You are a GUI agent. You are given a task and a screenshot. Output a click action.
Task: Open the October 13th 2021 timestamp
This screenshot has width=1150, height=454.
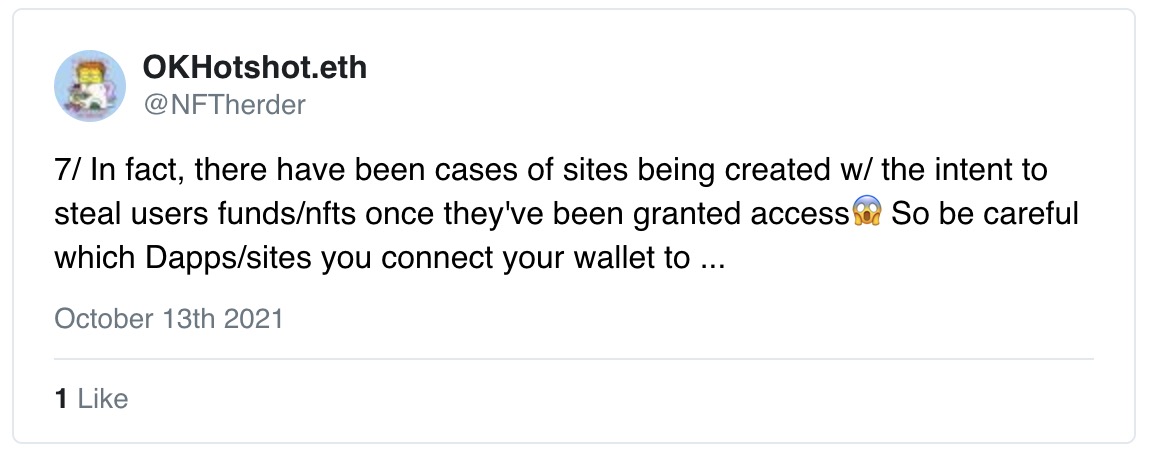pyautogui.click(x=169, y=319)
